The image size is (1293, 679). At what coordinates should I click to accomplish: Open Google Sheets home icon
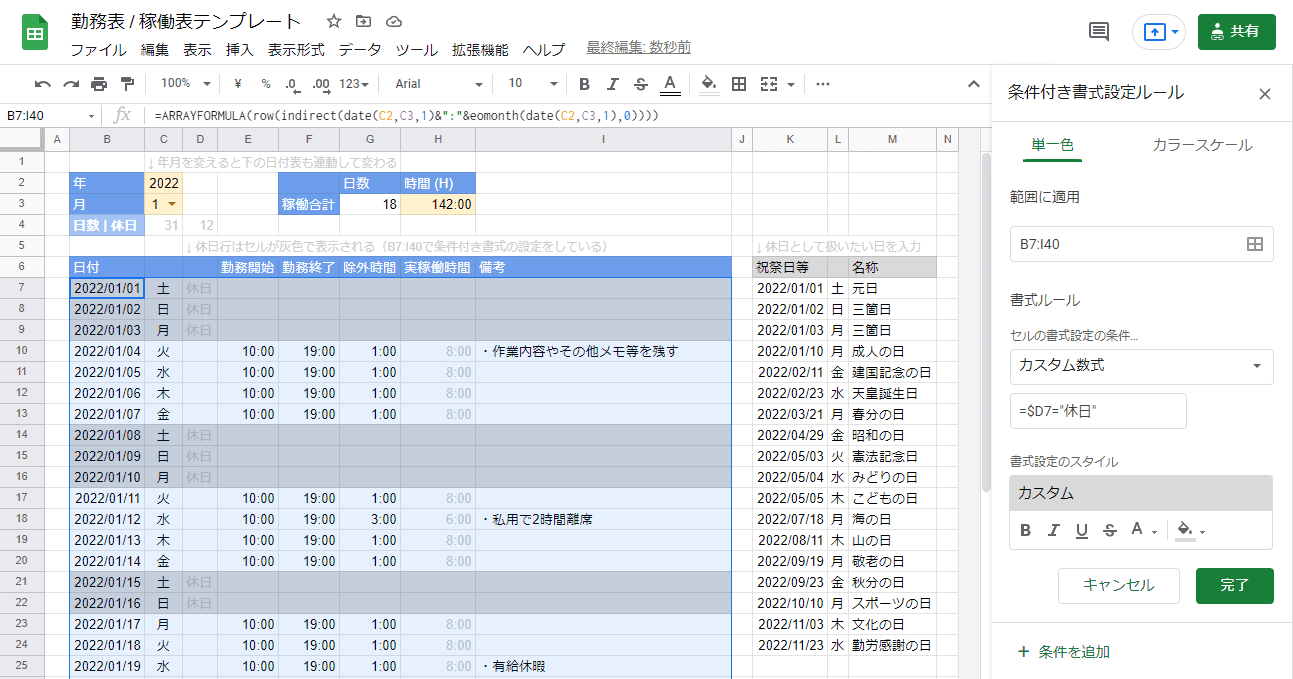[37, 32]
